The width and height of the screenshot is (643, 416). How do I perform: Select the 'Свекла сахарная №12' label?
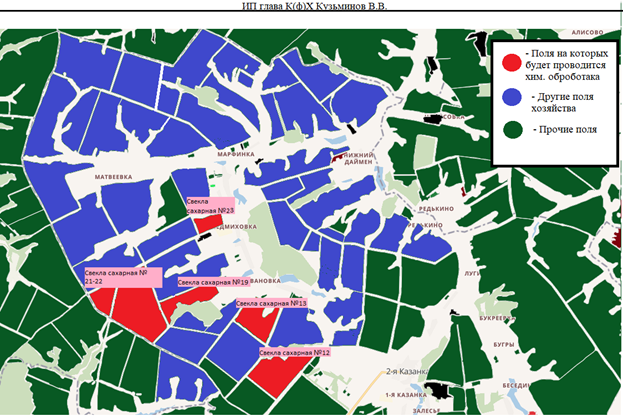click(294, 353)
